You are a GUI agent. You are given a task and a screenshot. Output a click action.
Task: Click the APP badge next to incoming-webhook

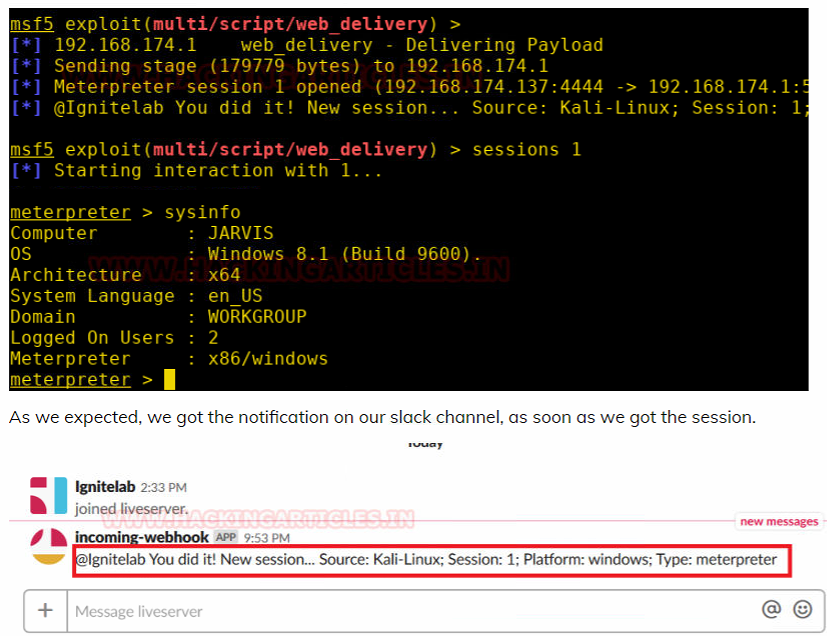click(226, 537)
